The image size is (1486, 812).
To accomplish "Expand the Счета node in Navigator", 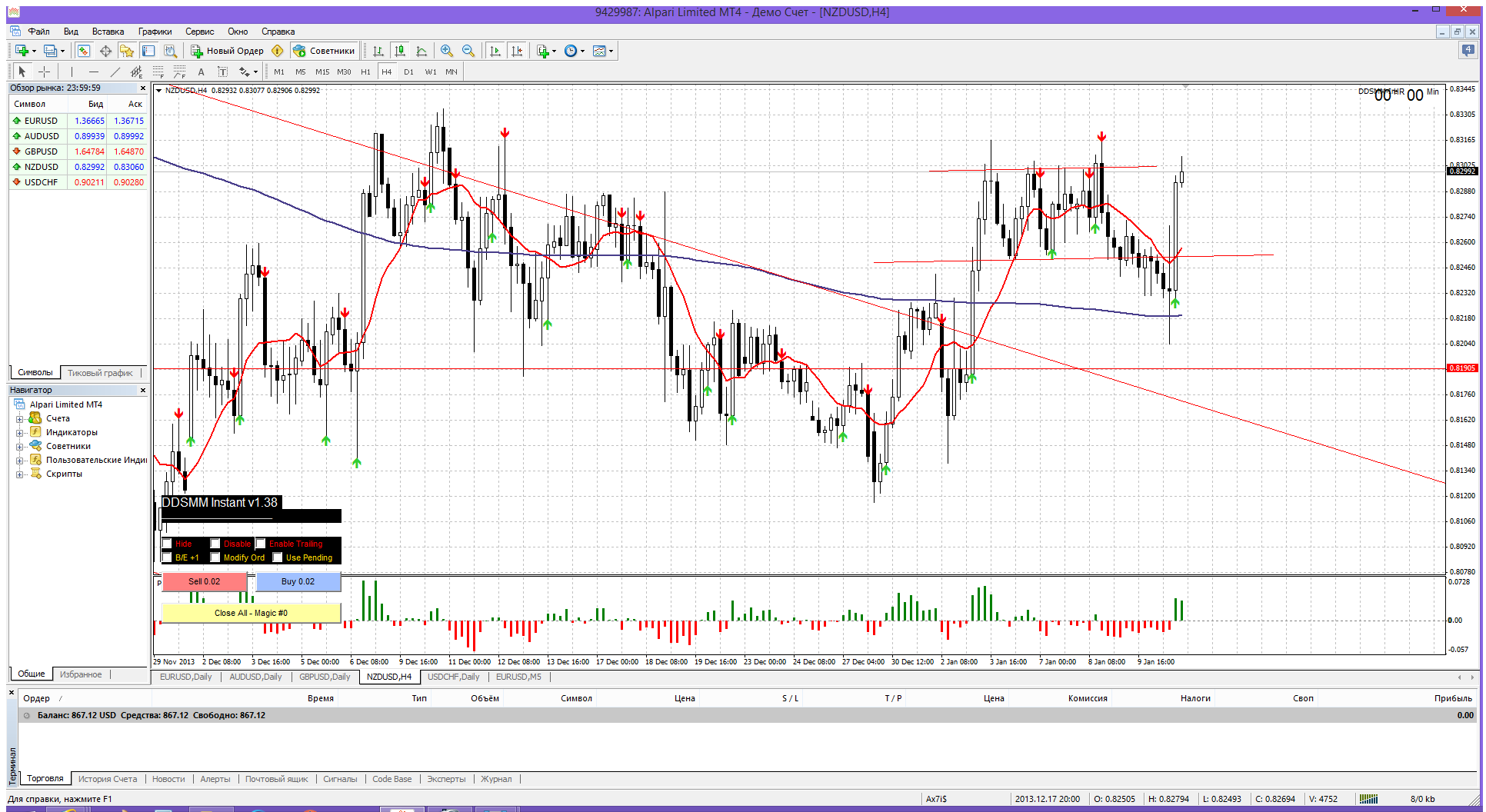I will pyautogui.click(x=19, y=419).
